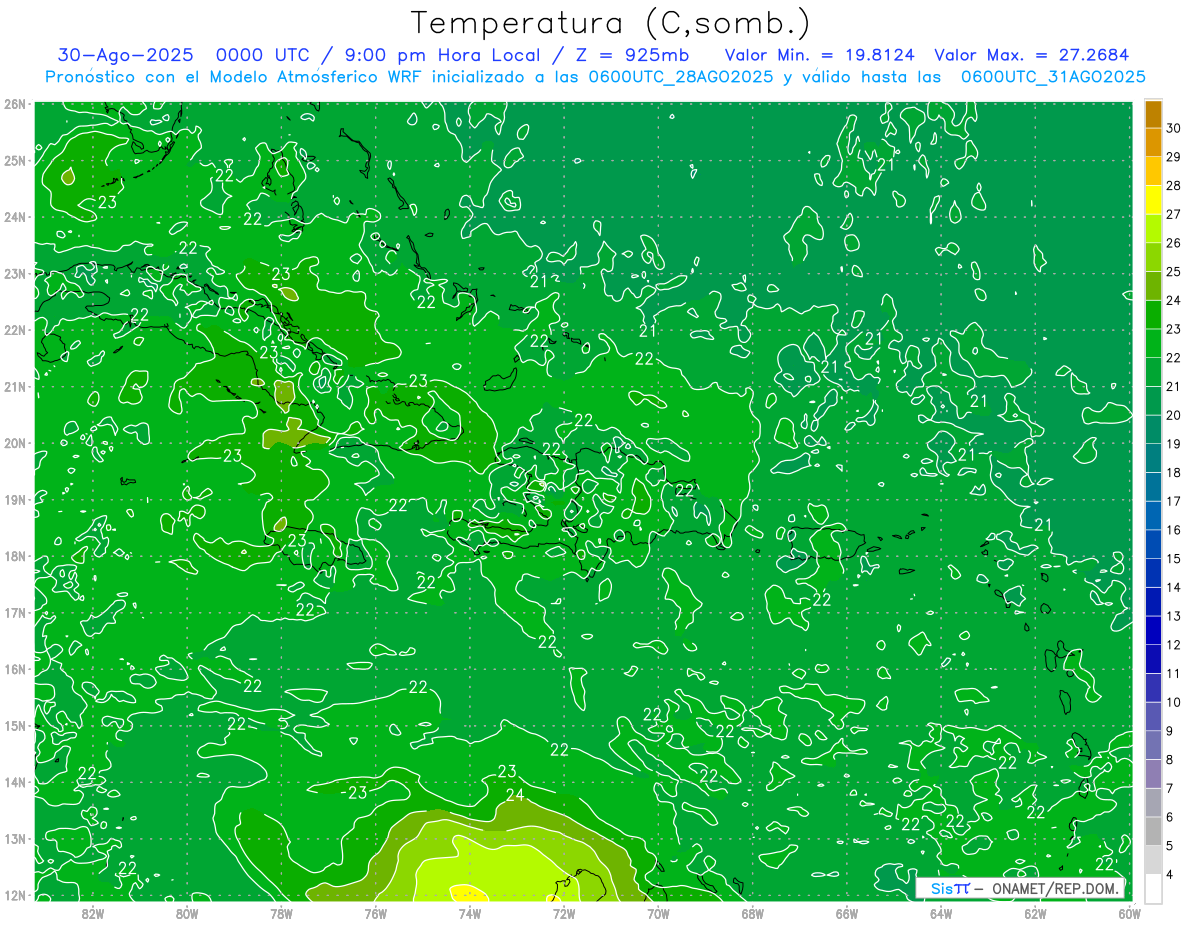Click the longitude axis label '72W'
Image resolution: width=1200 pixels, height=927 pixels.
coord(564,913)
